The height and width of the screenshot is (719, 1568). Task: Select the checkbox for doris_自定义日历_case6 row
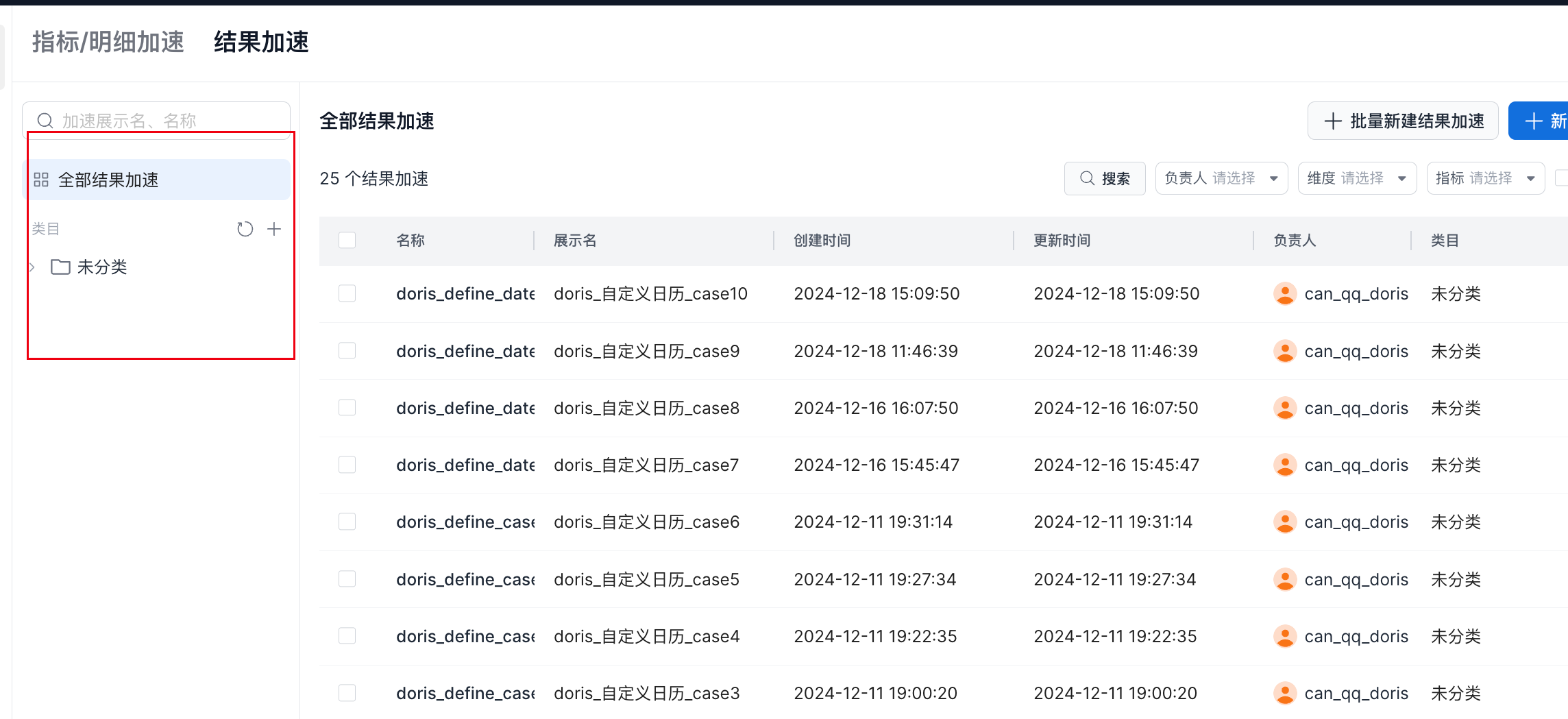(347, 522)
